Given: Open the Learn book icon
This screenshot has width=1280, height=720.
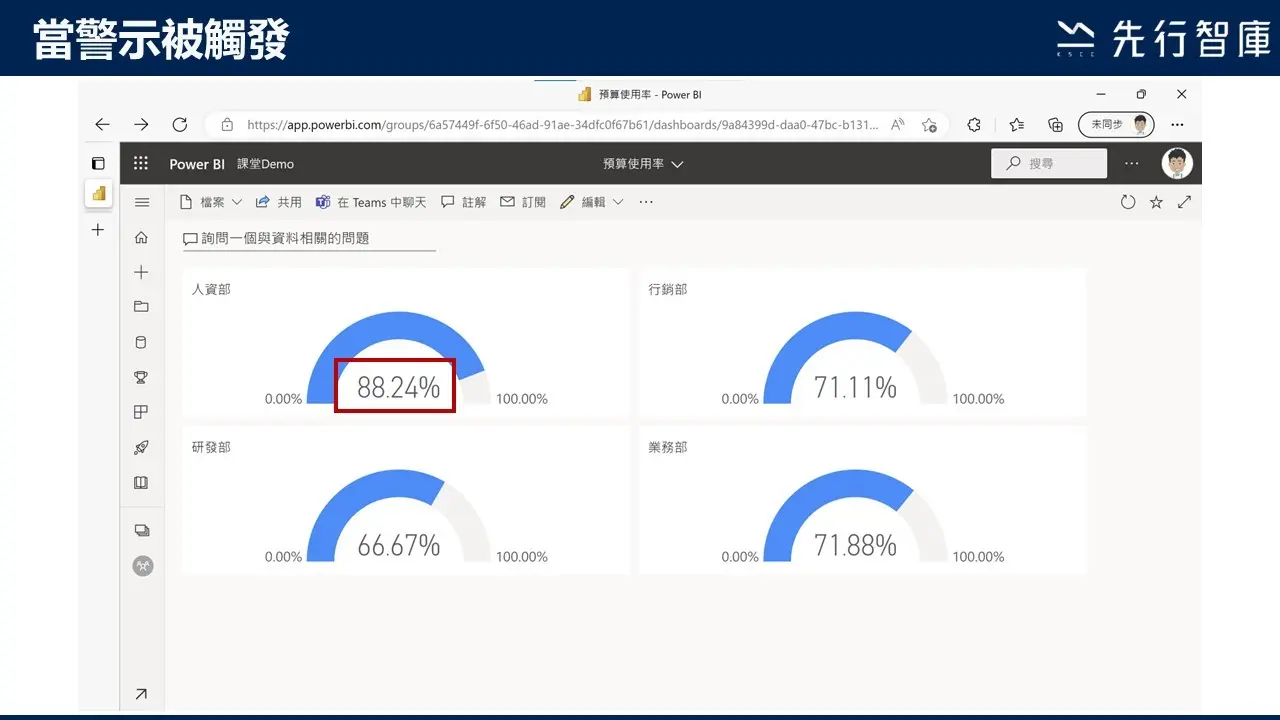Looking at the screenshot, I should [x=141, y=482].
